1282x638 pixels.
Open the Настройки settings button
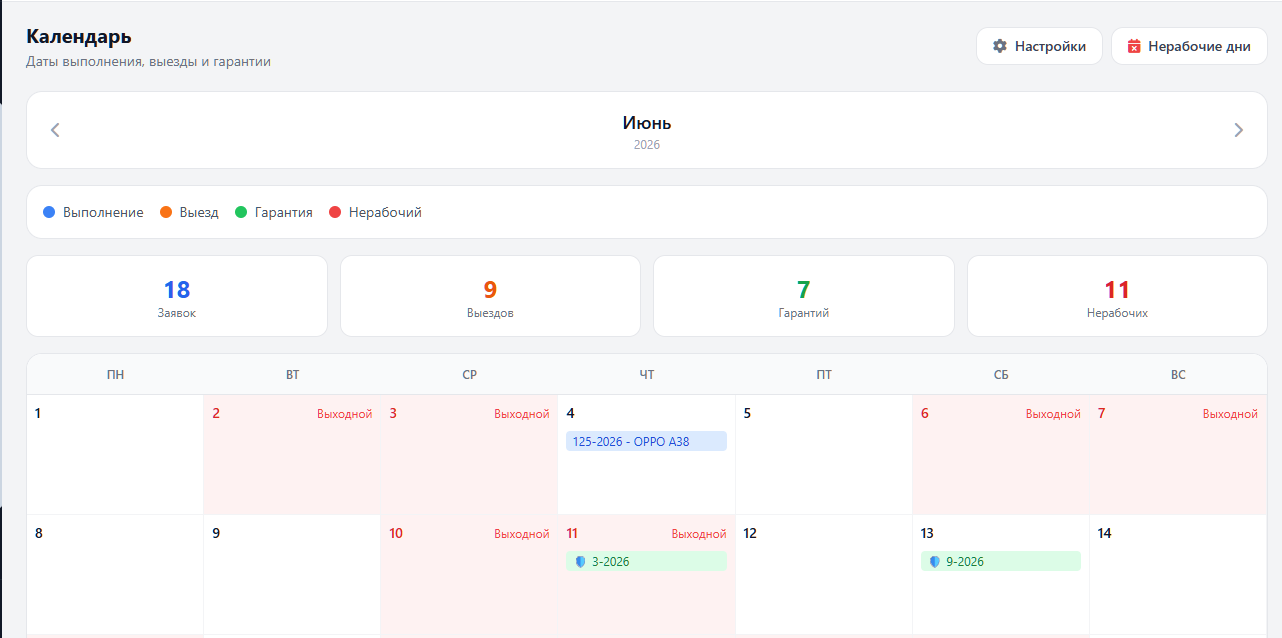click(x=1039, y=46)
